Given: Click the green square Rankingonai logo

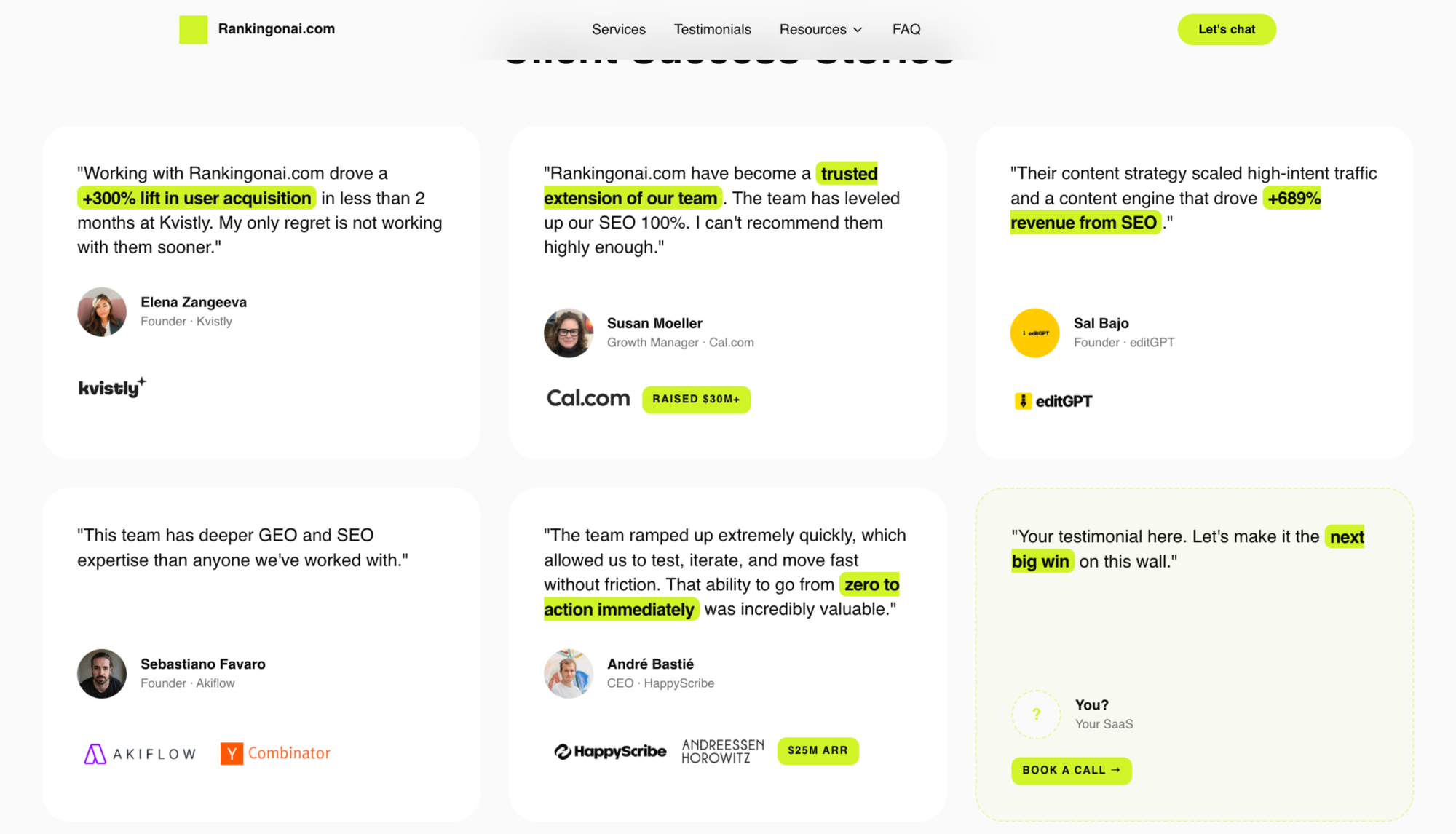Looking at the screenshot, I should point(193,30).
